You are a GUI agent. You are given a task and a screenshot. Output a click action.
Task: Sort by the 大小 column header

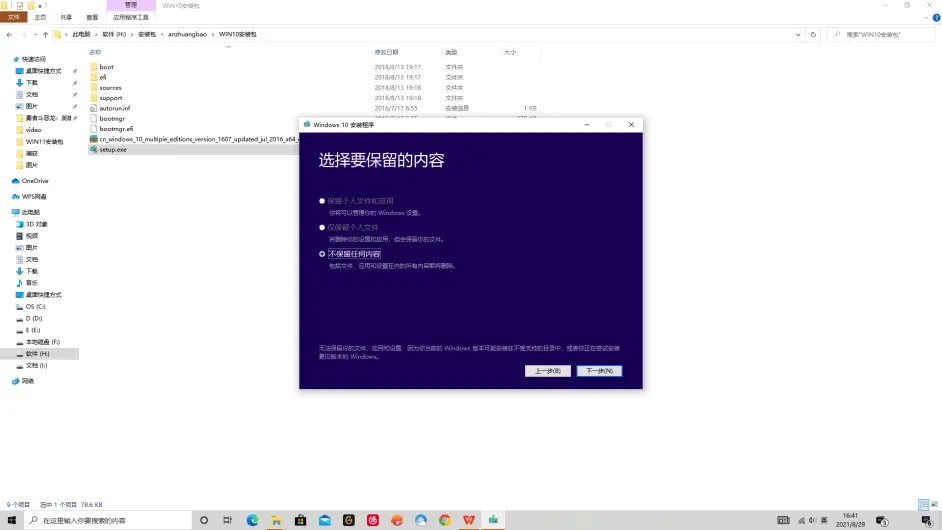[x=510, y=52]
